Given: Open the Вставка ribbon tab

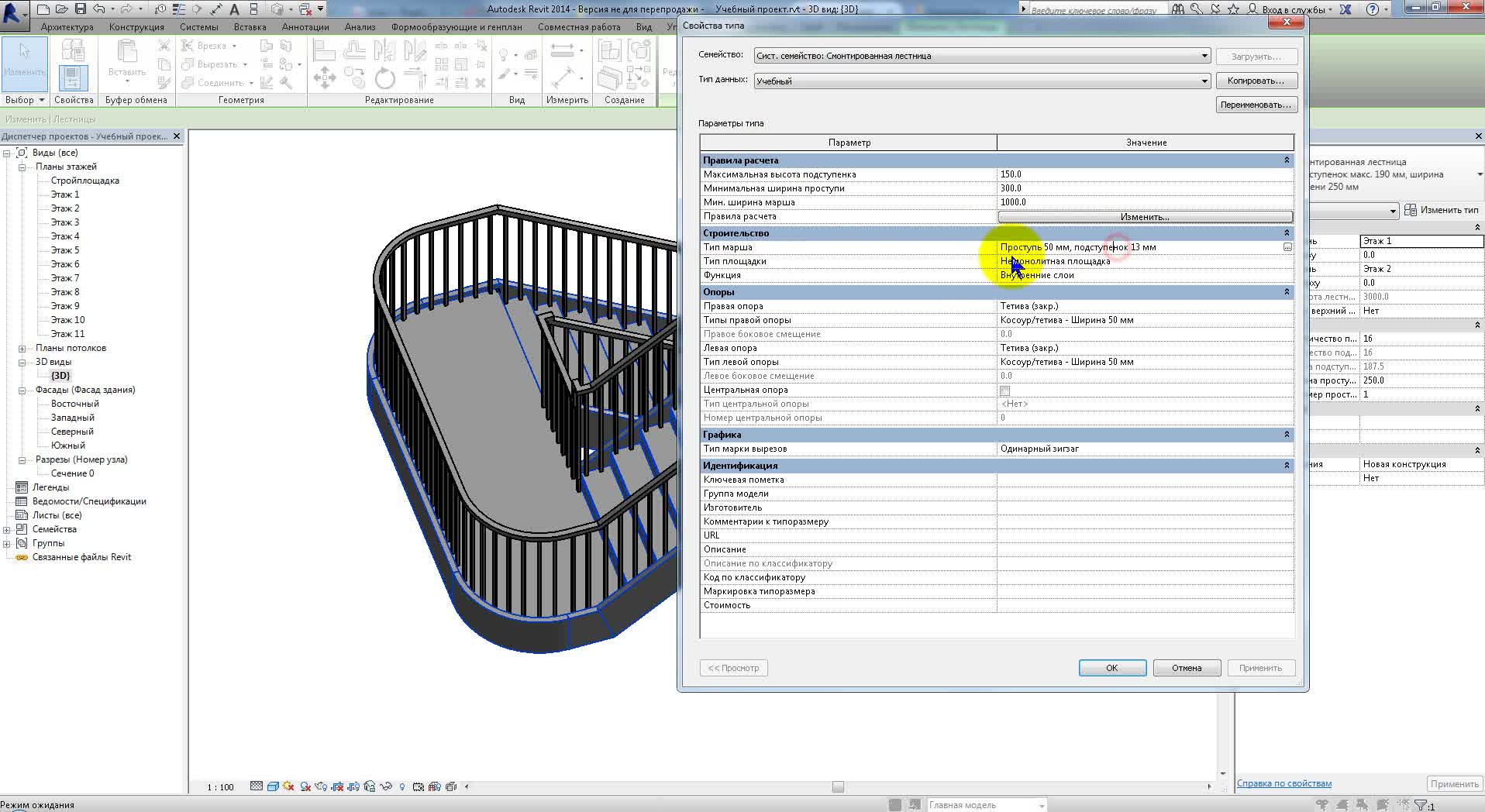Looking at the screenshot, I should click(250, 26).
